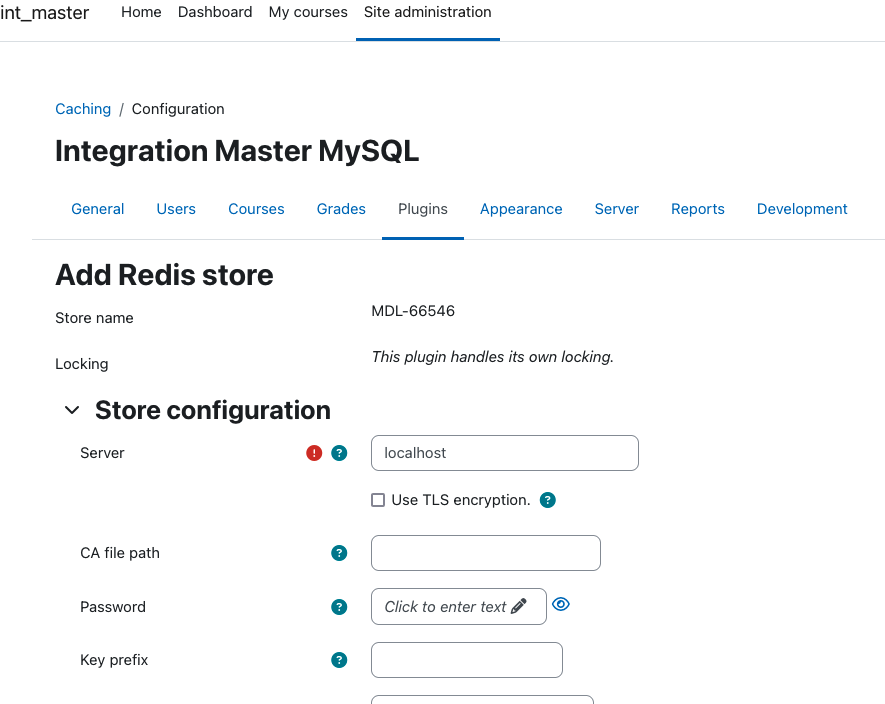Viewport: 885px width, 704px height.
Task: Click 'This plugin handles its own locking' text
Action: tap(492, 357)
